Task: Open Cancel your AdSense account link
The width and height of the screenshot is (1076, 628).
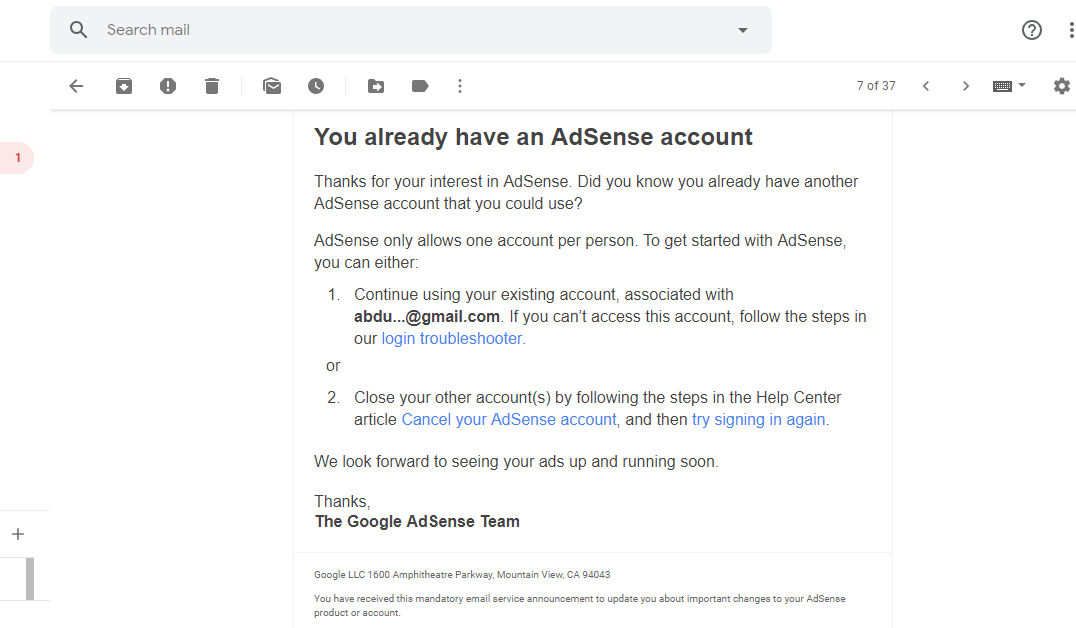Action: [508, 420]
